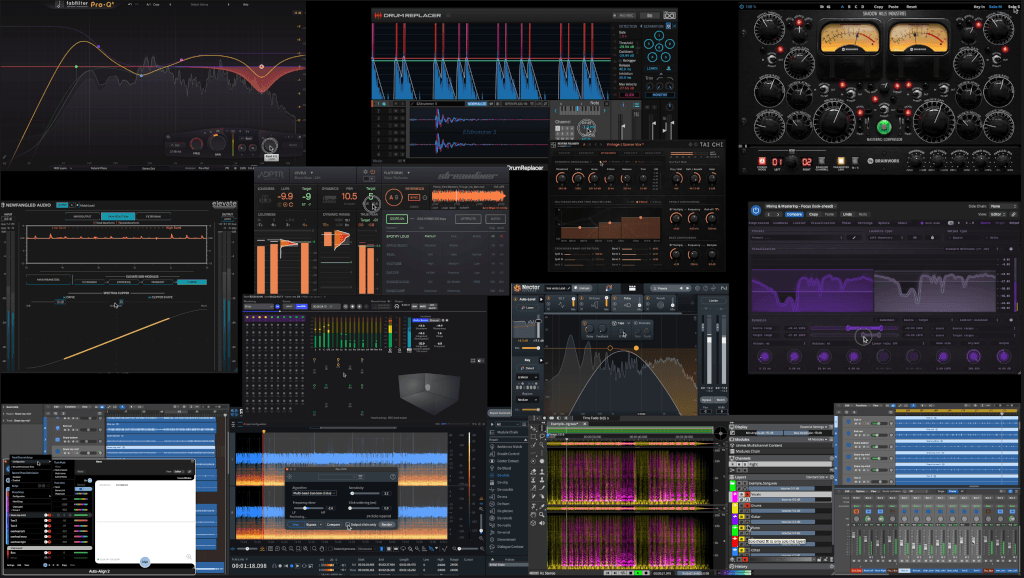Open the Tape type dropdown in Nectar
The width and height of the screenshot is (1024, 578).
point(623,323)
